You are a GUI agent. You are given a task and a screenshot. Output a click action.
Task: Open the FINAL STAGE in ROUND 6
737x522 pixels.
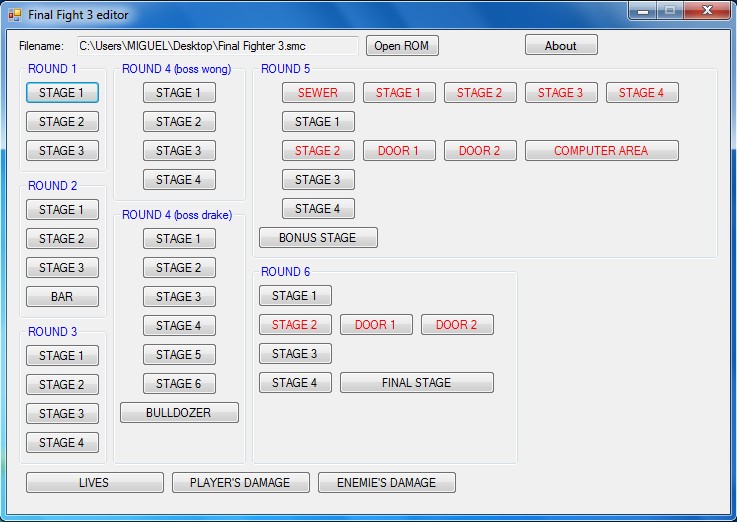pos(416,383)
